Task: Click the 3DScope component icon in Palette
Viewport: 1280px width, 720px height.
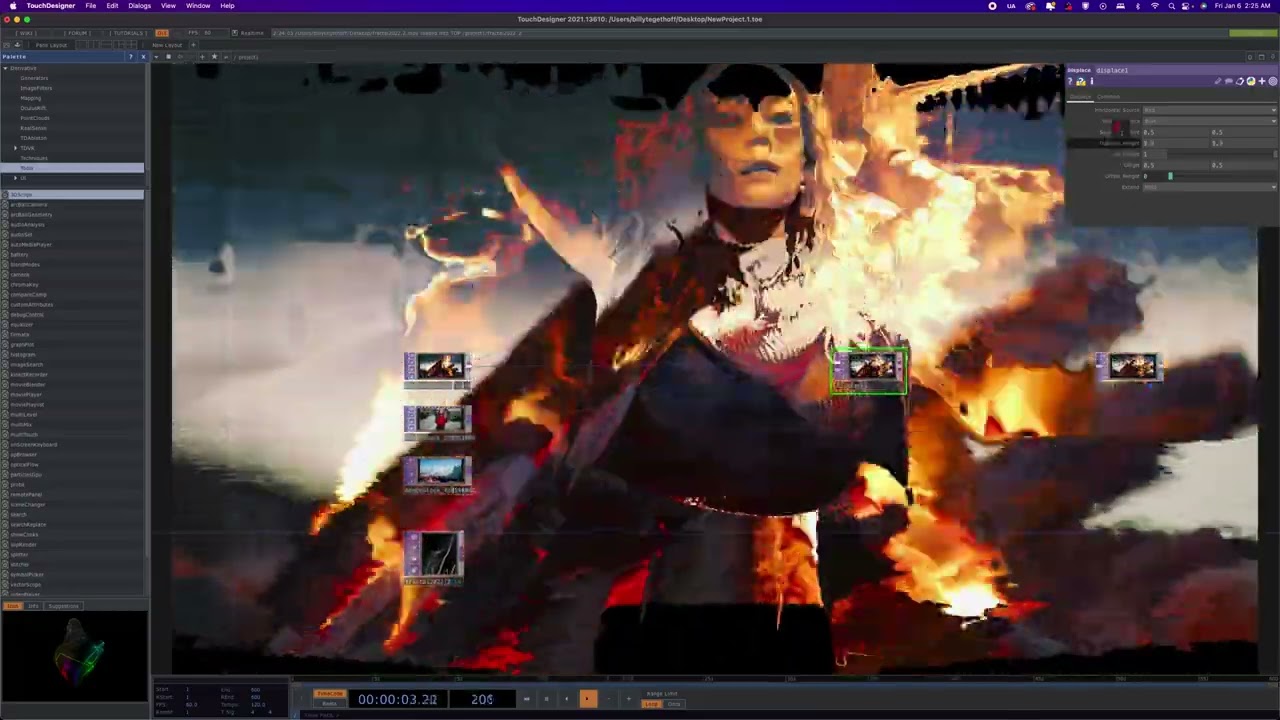Action: pyautogui.click(x=5, y=194)
